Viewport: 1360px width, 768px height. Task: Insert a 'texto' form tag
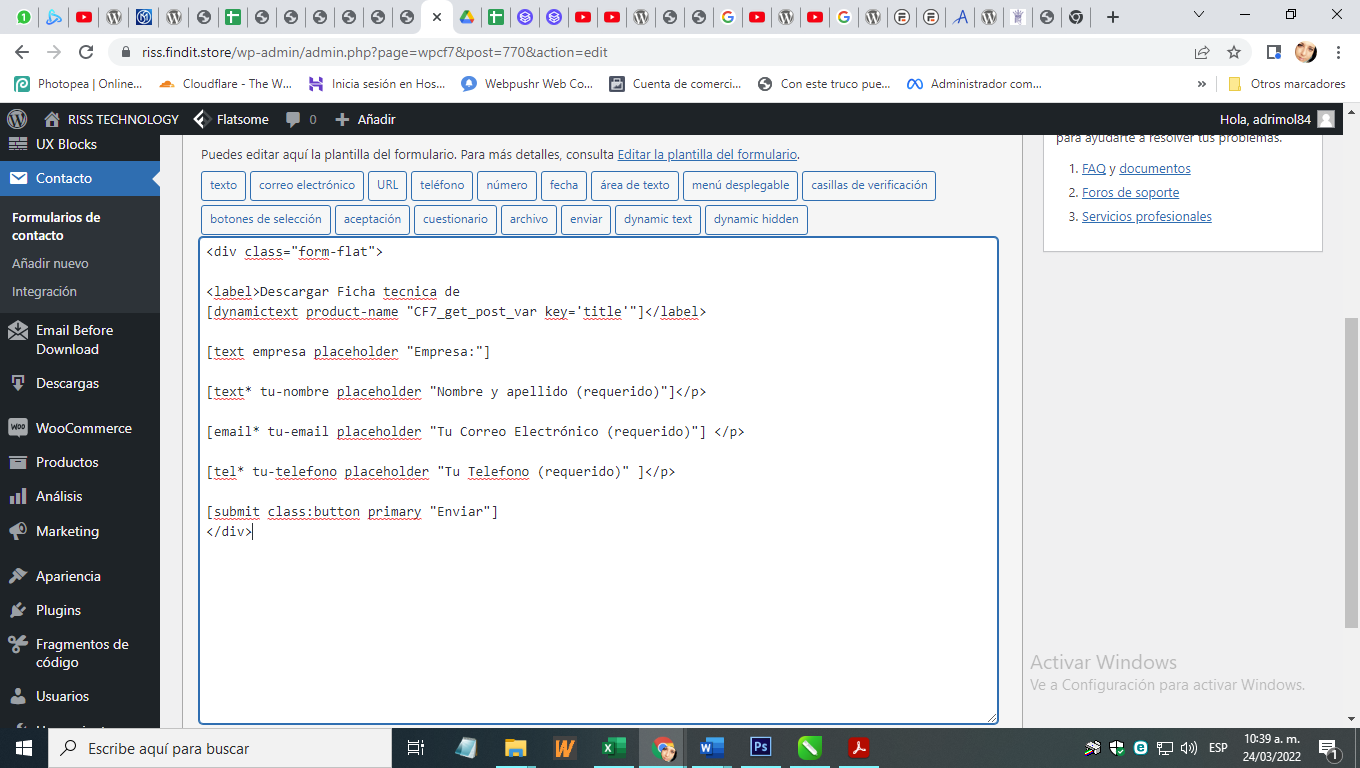click(224, 185)
